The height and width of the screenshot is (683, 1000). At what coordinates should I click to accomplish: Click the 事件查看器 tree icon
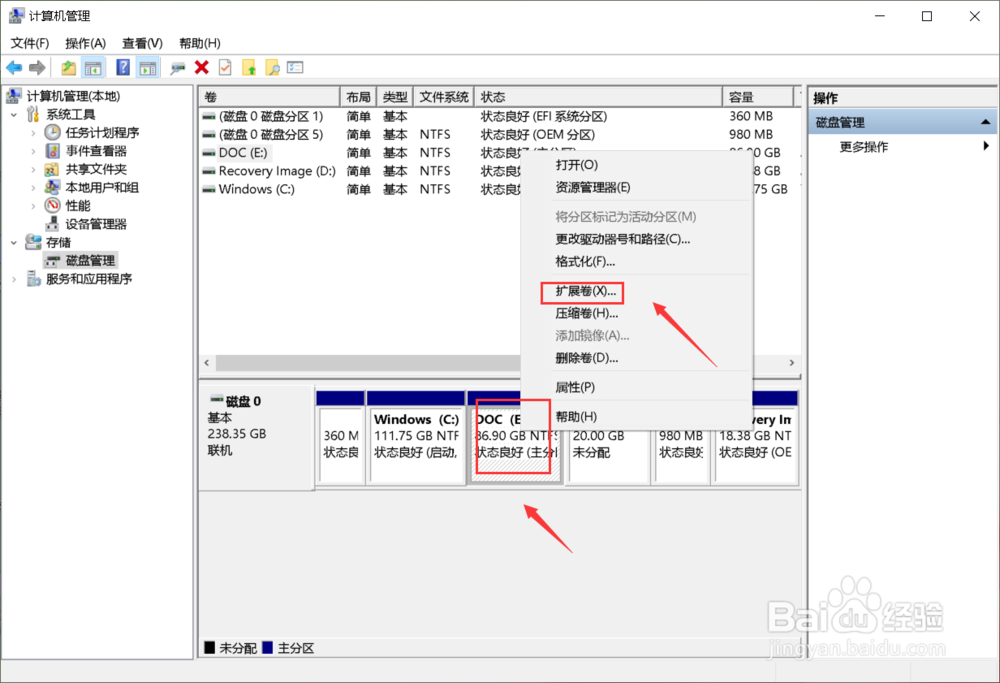[x=52, y=151]
